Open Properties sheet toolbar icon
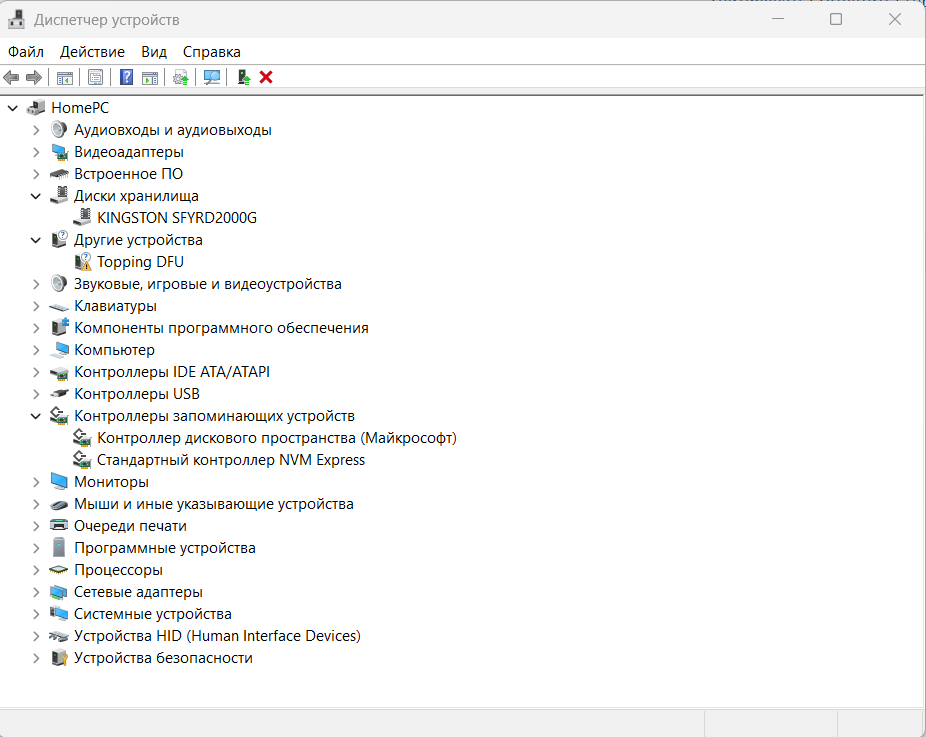Image resolution: width=926 pixels, height=737 pixels. pos(95,77)
